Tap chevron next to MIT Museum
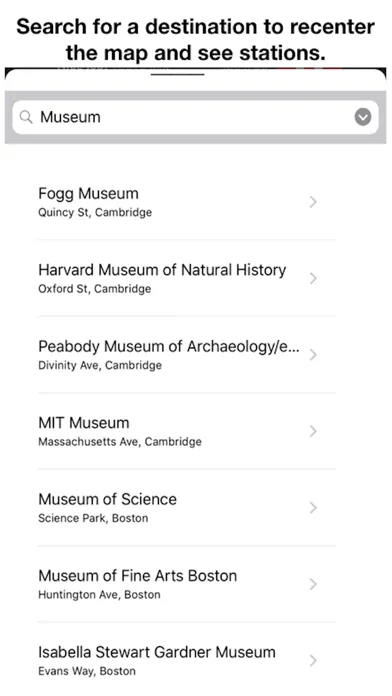Image resolution: width=392 pixels, height=696 pixels. pyautogui.click(x=313, y=431)
